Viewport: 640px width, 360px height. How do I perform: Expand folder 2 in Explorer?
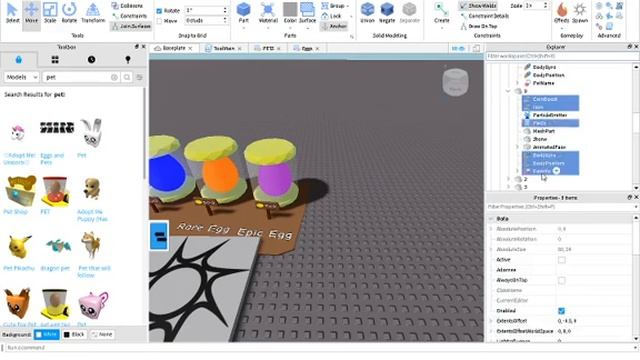point(509,179)
